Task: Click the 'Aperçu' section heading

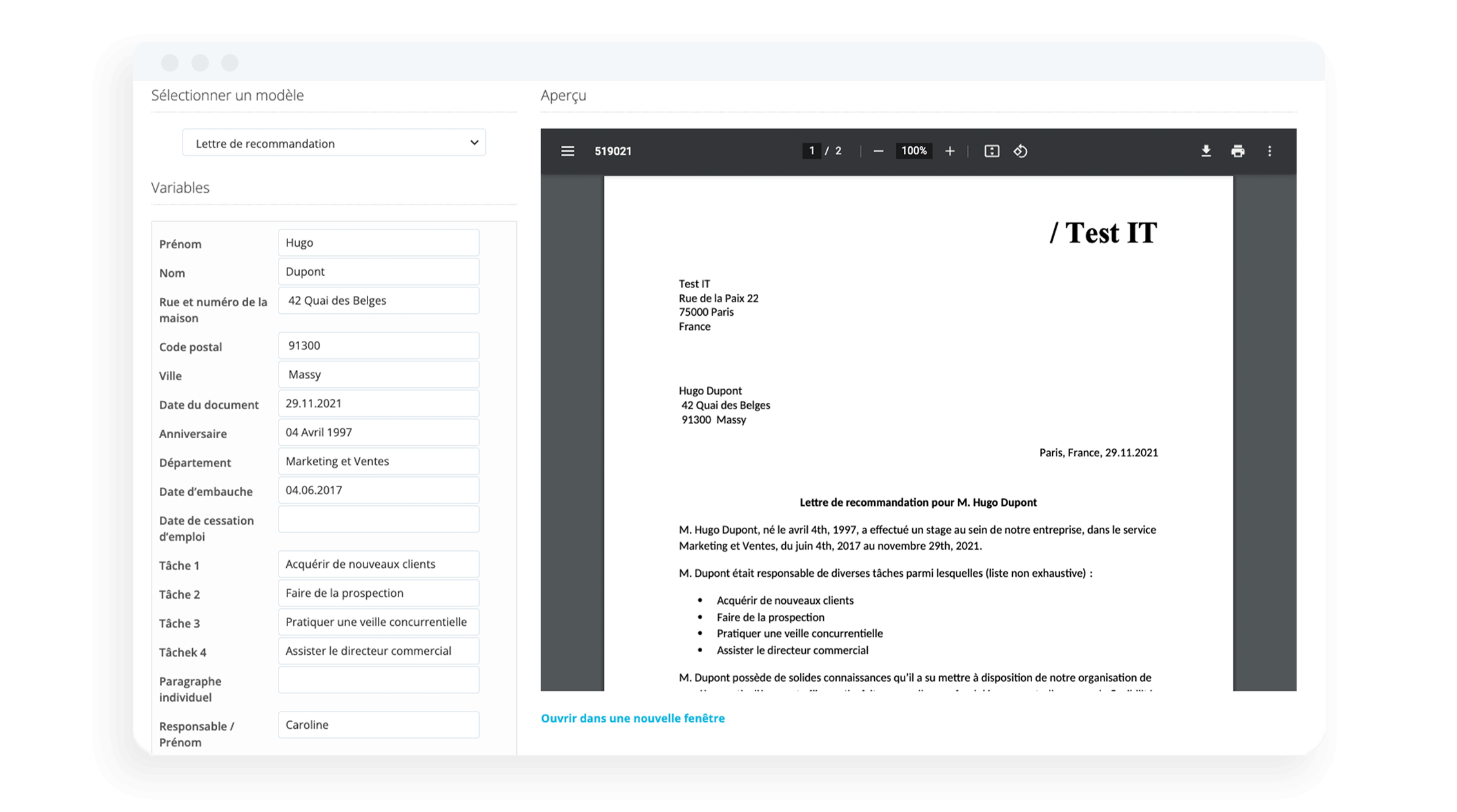Action: [x=563, y=95]
